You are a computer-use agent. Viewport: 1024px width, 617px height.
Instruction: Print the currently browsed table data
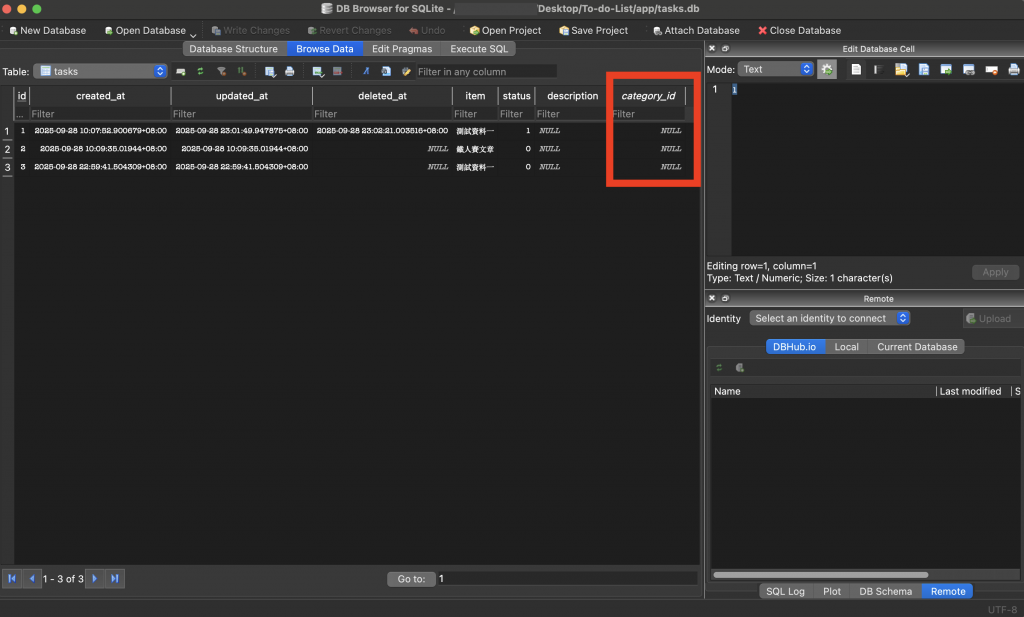point(289,71)
